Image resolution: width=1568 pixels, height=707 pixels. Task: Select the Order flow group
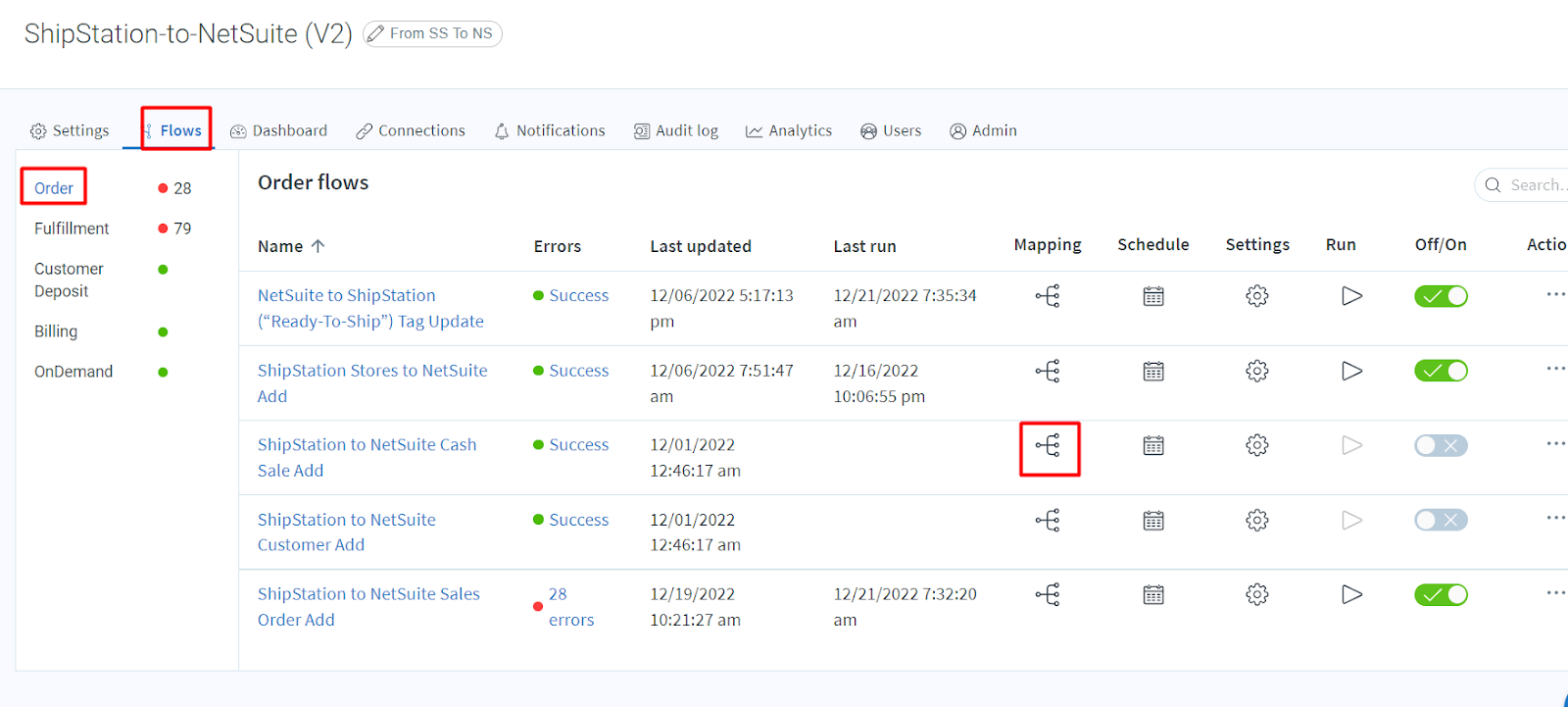pyautogui.click(x=54, y=188)
